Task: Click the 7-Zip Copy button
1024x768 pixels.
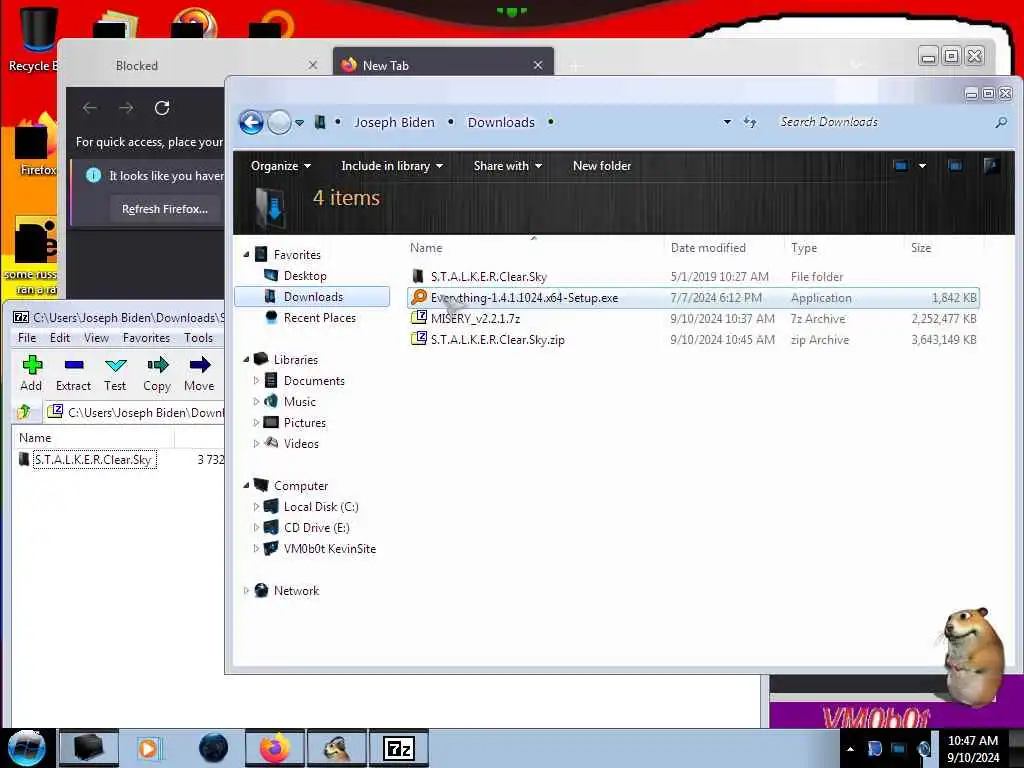Action: 157,374
